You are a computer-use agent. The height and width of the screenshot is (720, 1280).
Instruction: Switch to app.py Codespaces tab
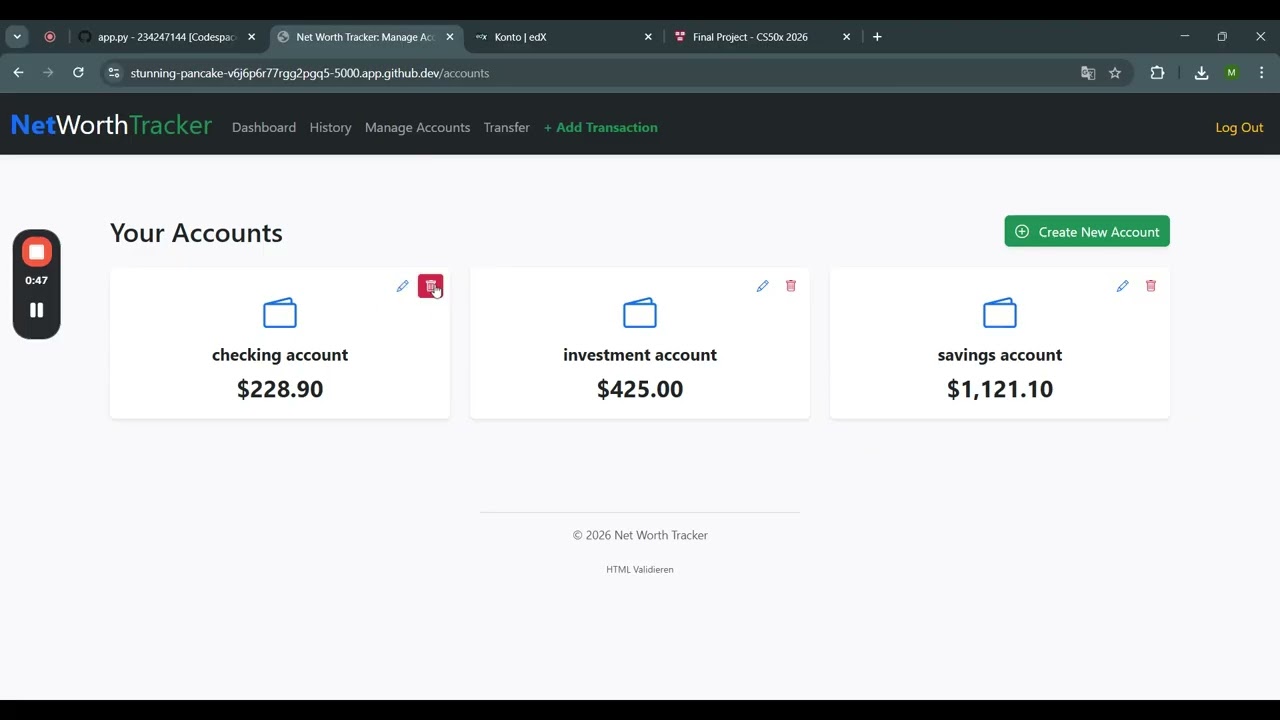(x=167, y=37)
